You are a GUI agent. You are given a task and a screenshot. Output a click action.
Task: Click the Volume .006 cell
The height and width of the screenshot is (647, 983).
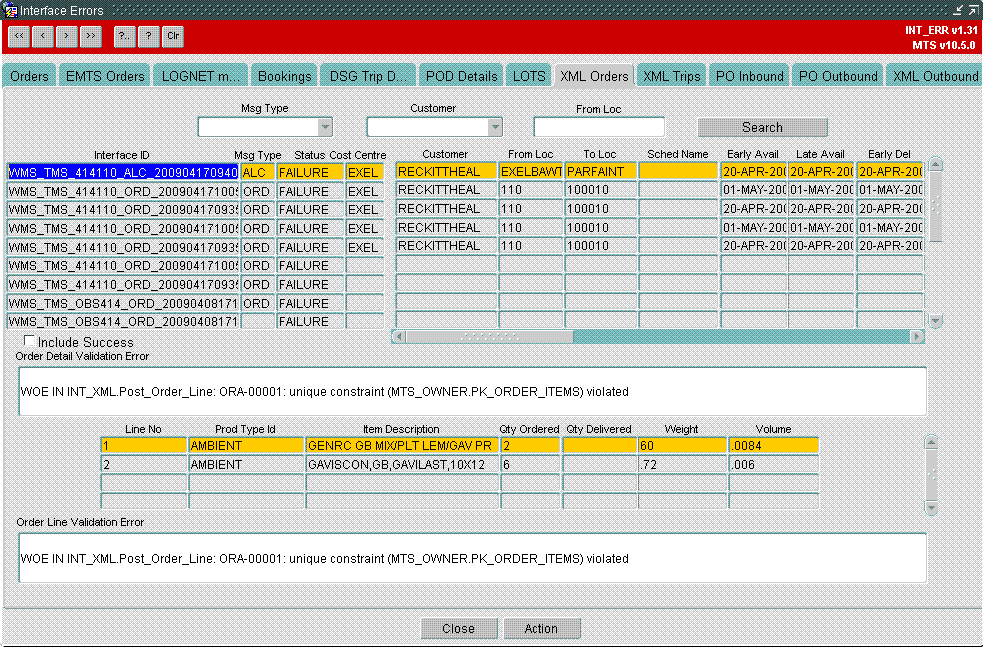(773, 465)
